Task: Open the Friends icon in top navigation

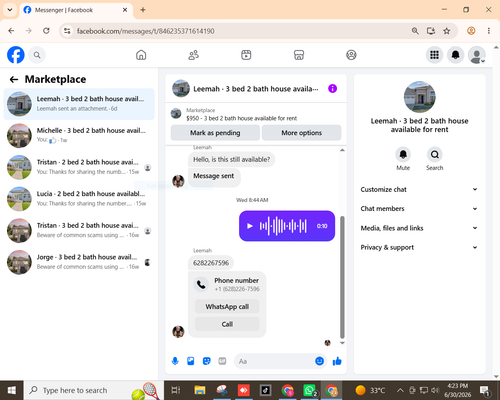Action: (194, 55)
